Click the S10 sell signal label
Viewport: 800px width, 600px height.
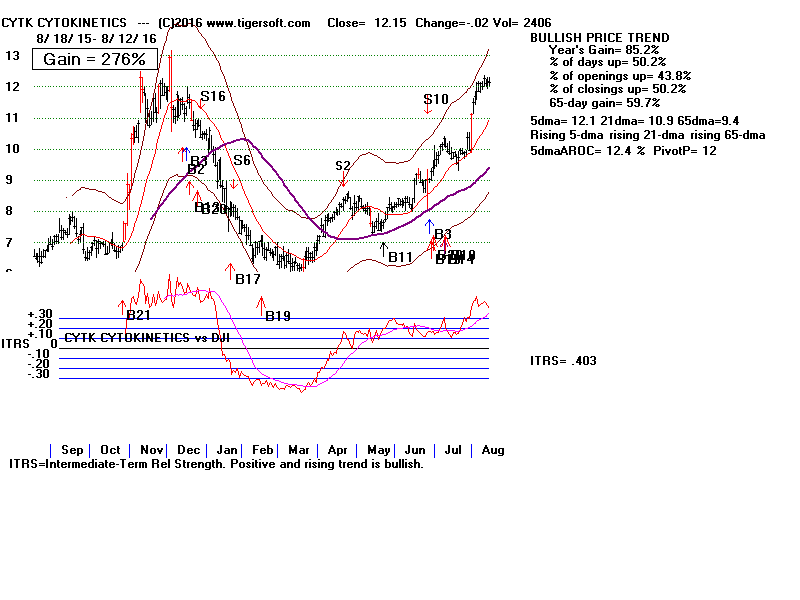[x=436, y=99]
